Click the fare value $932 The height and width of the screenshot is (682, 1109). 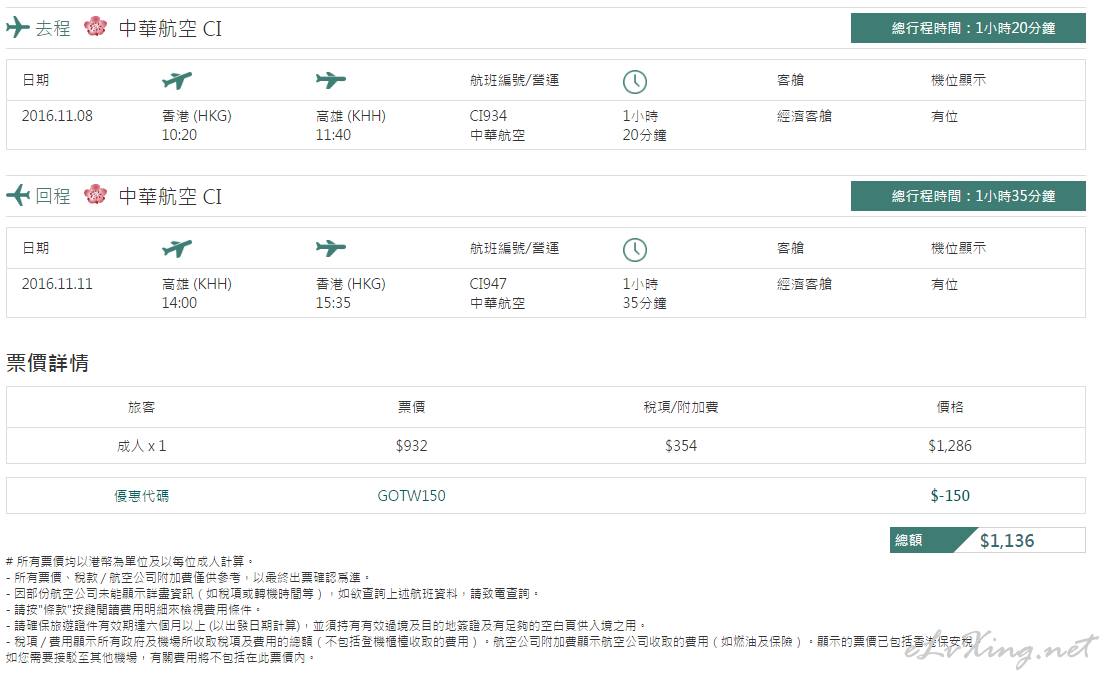pos(412,446)
